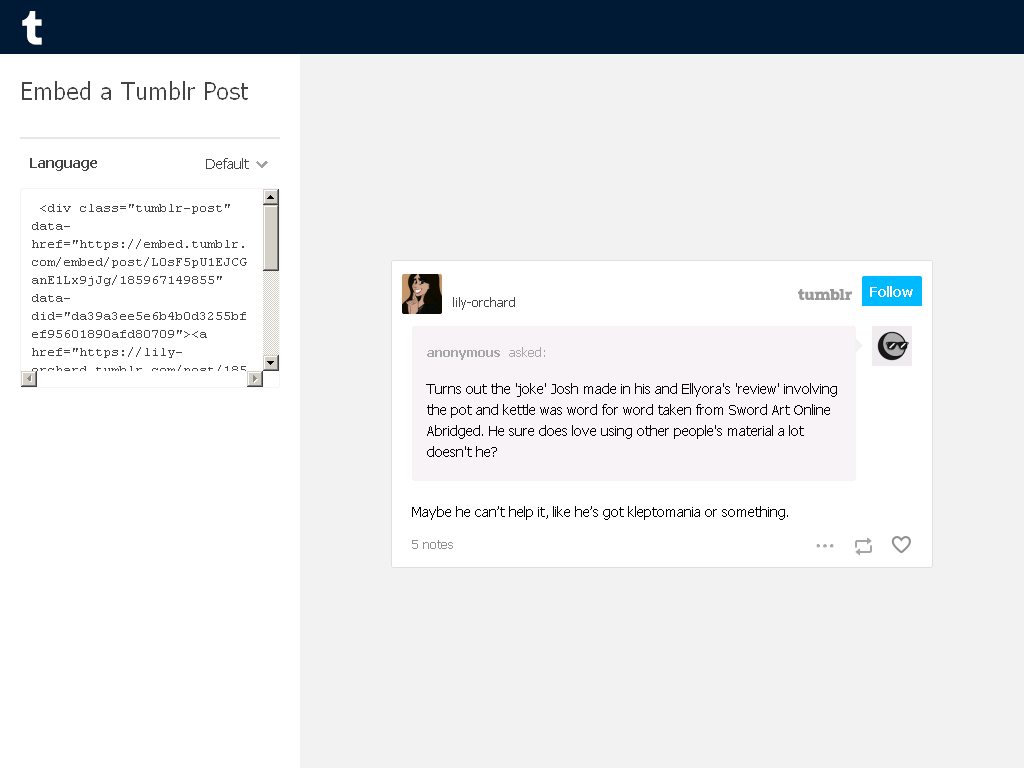Open the lily-orchard blog link
This screenshot has height=768, width=1024.
(483, 302)
